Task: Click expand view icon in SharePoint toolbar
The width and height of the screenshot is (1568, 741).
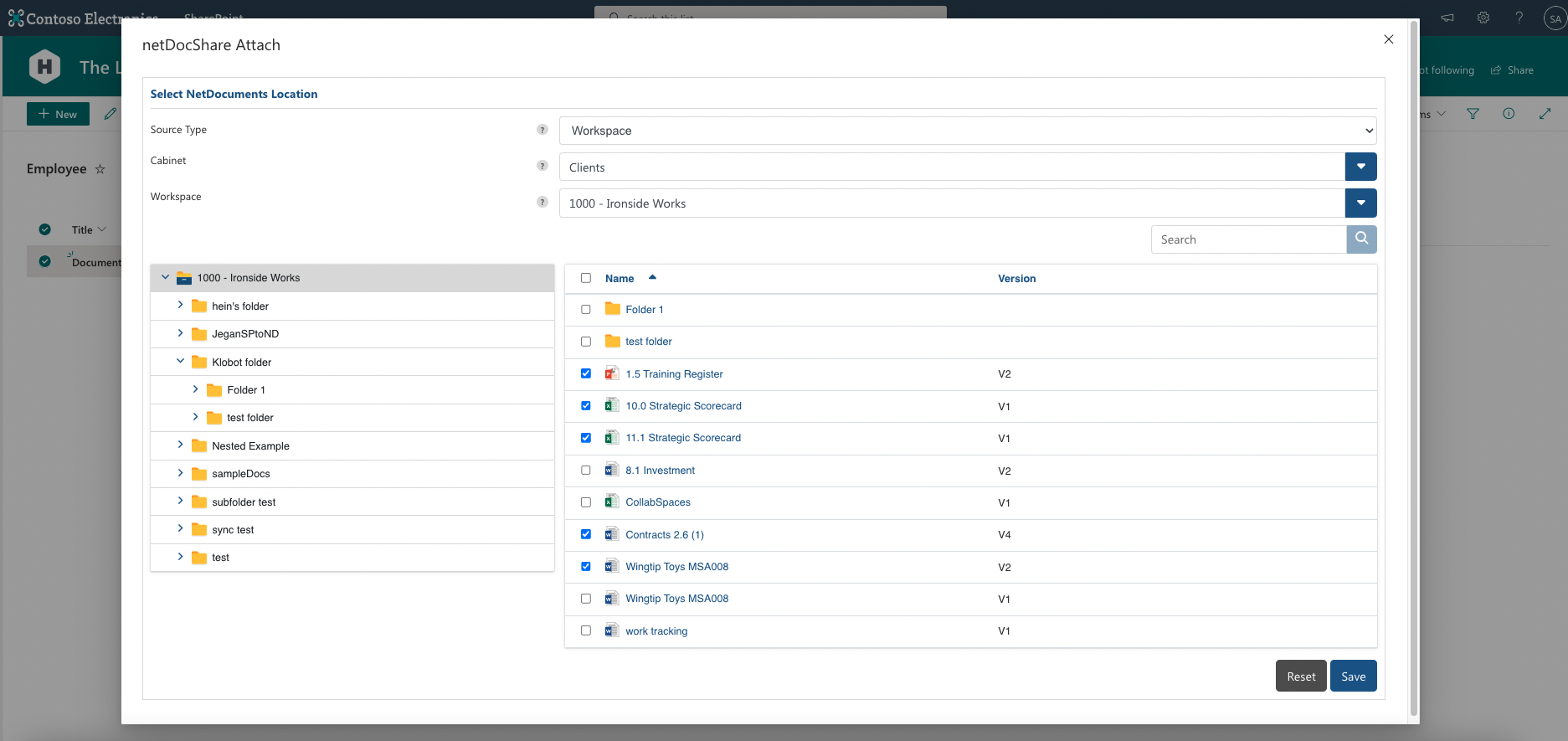Action: tap(1545, 114)
